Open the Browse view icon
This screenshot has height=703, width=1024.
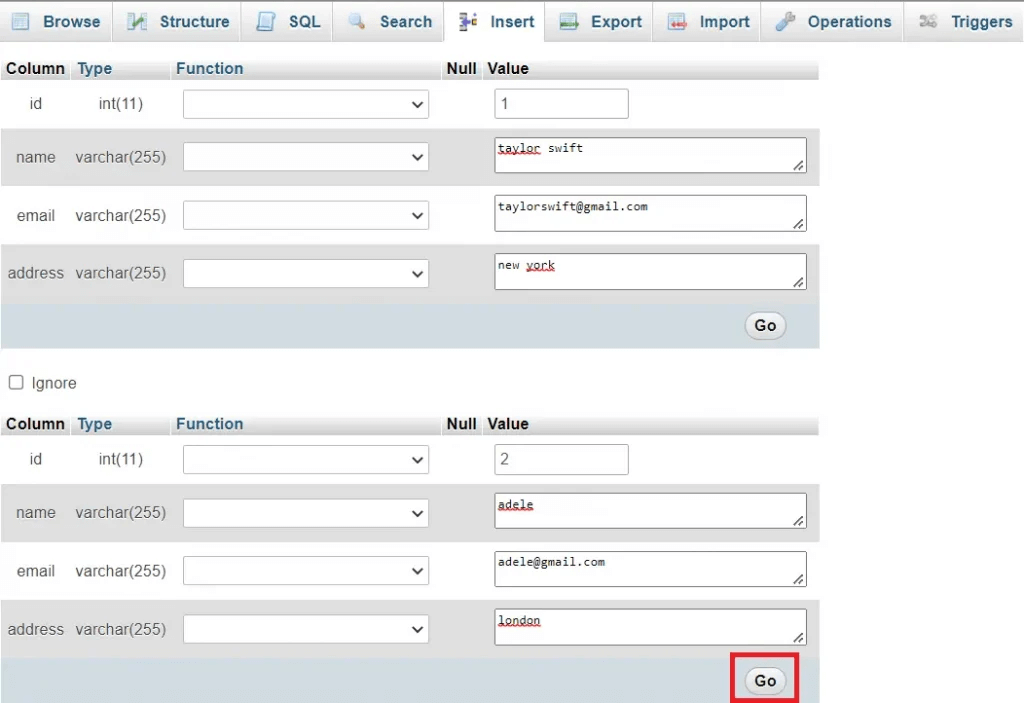point(24,21)
